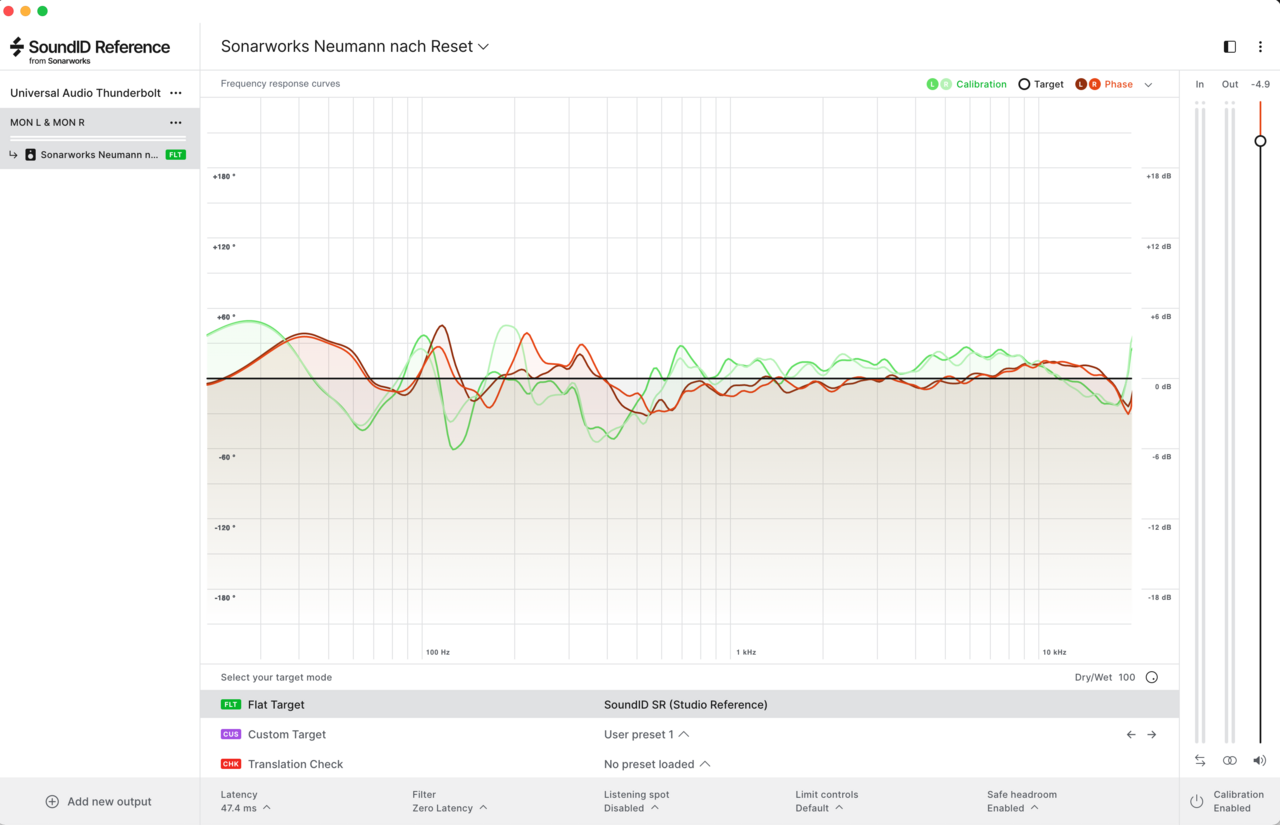Toggle right Phase curve R indicator
1280x825 pixels.
click(x=1095, y=84)
